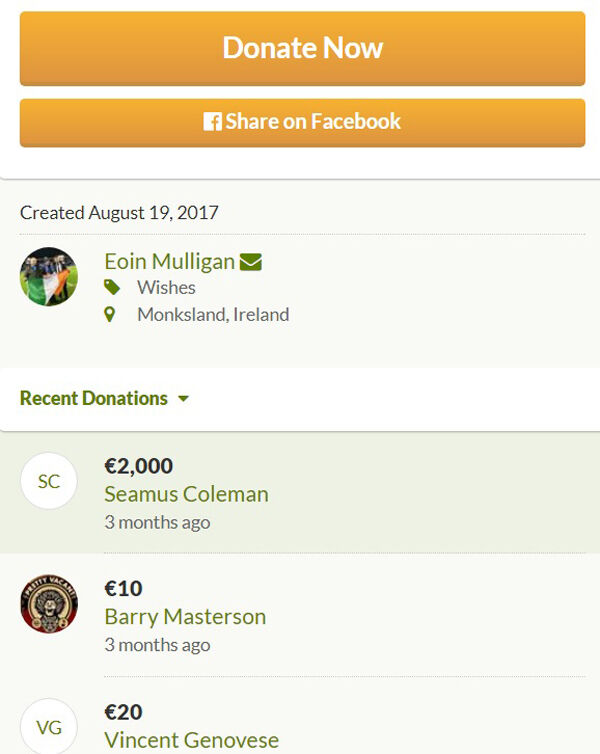Screen dimensions: 600x754
Task: Open Vincent Genovese's donor name
Action: click(191, 741)
